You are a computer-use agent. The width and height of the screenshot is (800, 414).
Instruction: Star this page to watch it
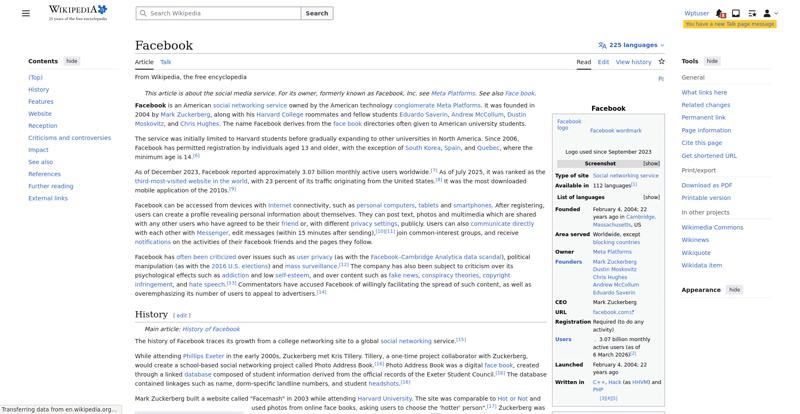[x=661, y=62]
